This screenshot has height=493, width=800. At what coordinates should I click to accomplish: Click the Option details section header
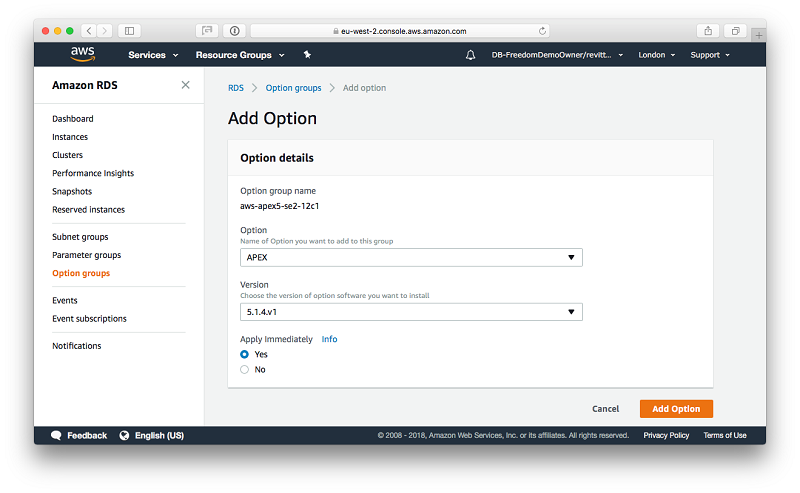click(277, 158)
